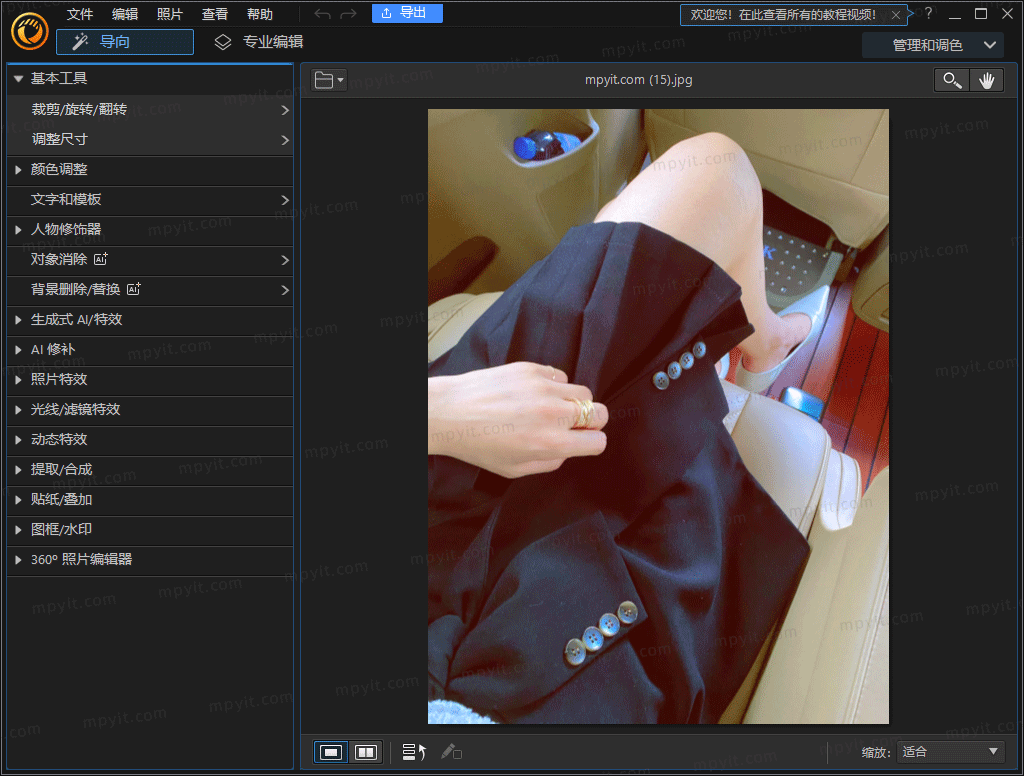Switch to single image view mode
The width and height of the screenshot is (1024, 776).
331,752
